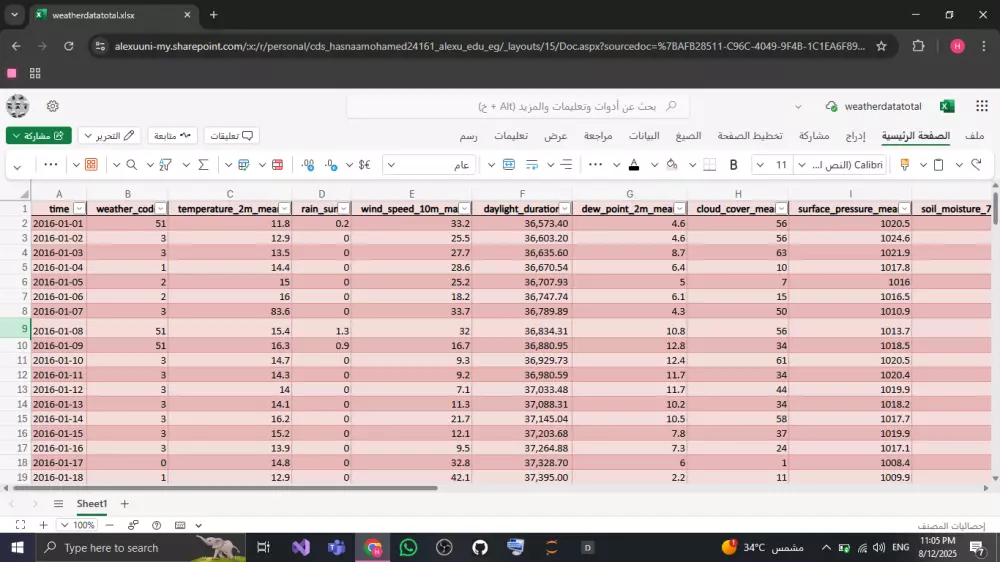Viewport: 1000px width, 562px height.
Task: Open Visual Studio from the taskbar
Action: (301, 547)
